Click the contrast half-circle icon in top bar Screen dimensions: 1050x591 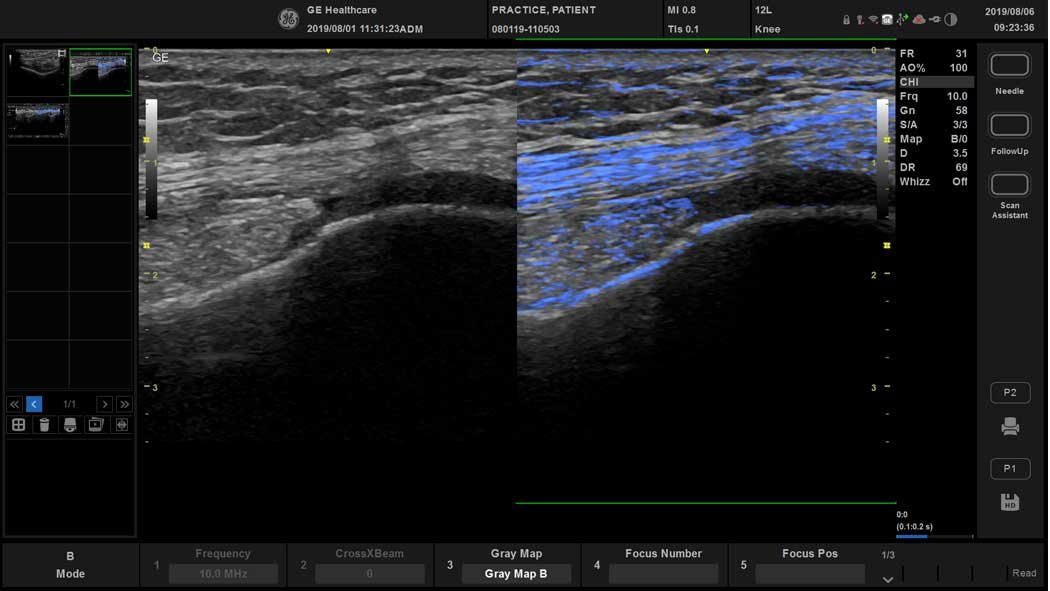[x=951, y=19]
